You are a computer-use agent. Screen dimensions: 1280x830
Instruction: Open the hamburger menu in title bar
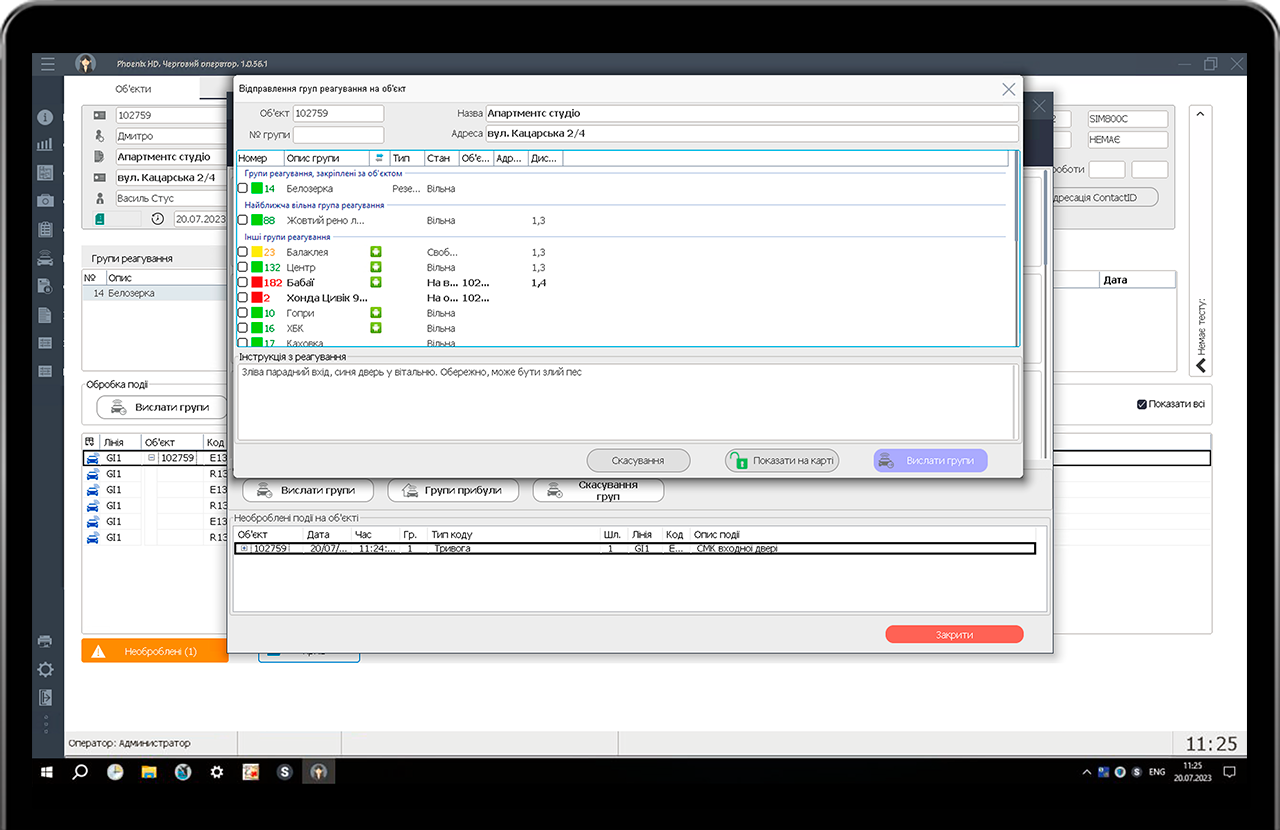click(47, 64)
